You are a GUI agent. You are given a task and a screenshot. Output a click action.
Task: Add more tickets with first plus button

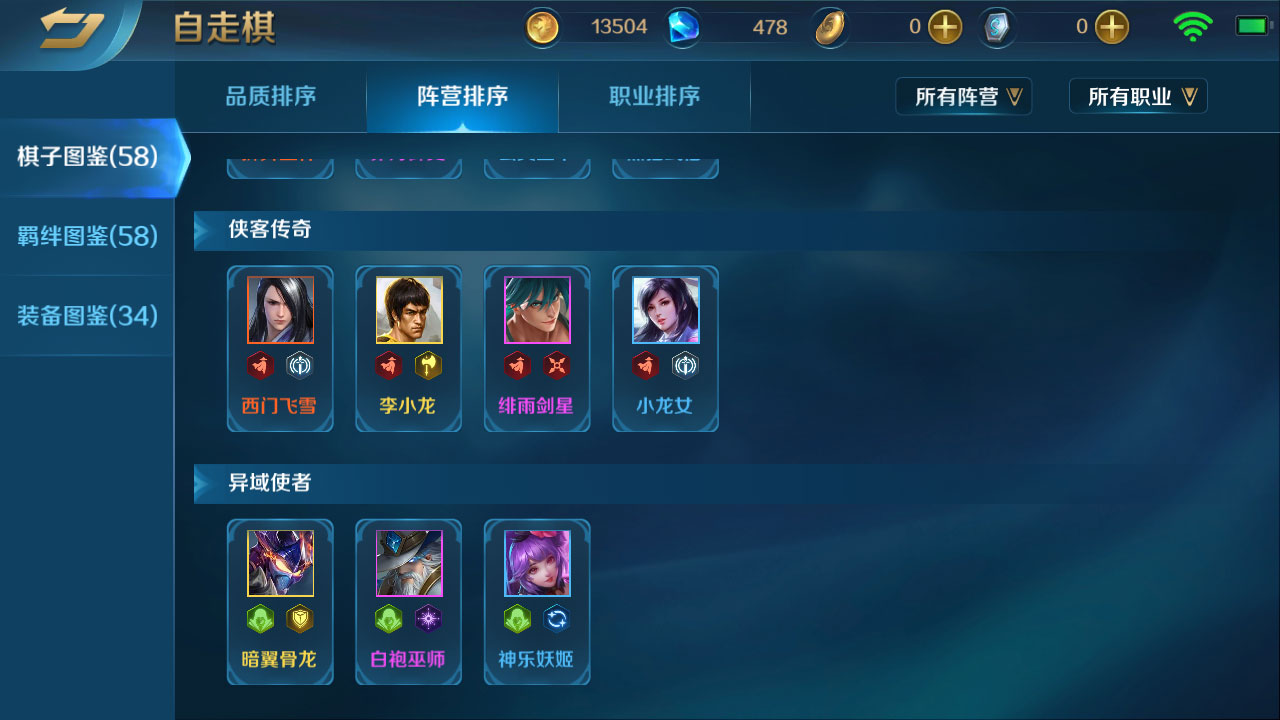pyautogui.click(x=945, y=27)
